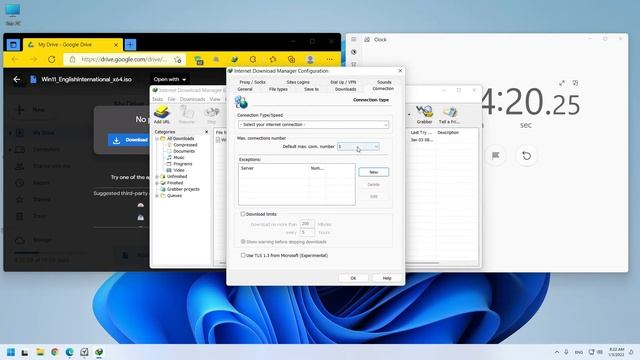Expand the Finished category node
Image resolution: width=640 pixels, height=360 pixels.
(157, 183)
